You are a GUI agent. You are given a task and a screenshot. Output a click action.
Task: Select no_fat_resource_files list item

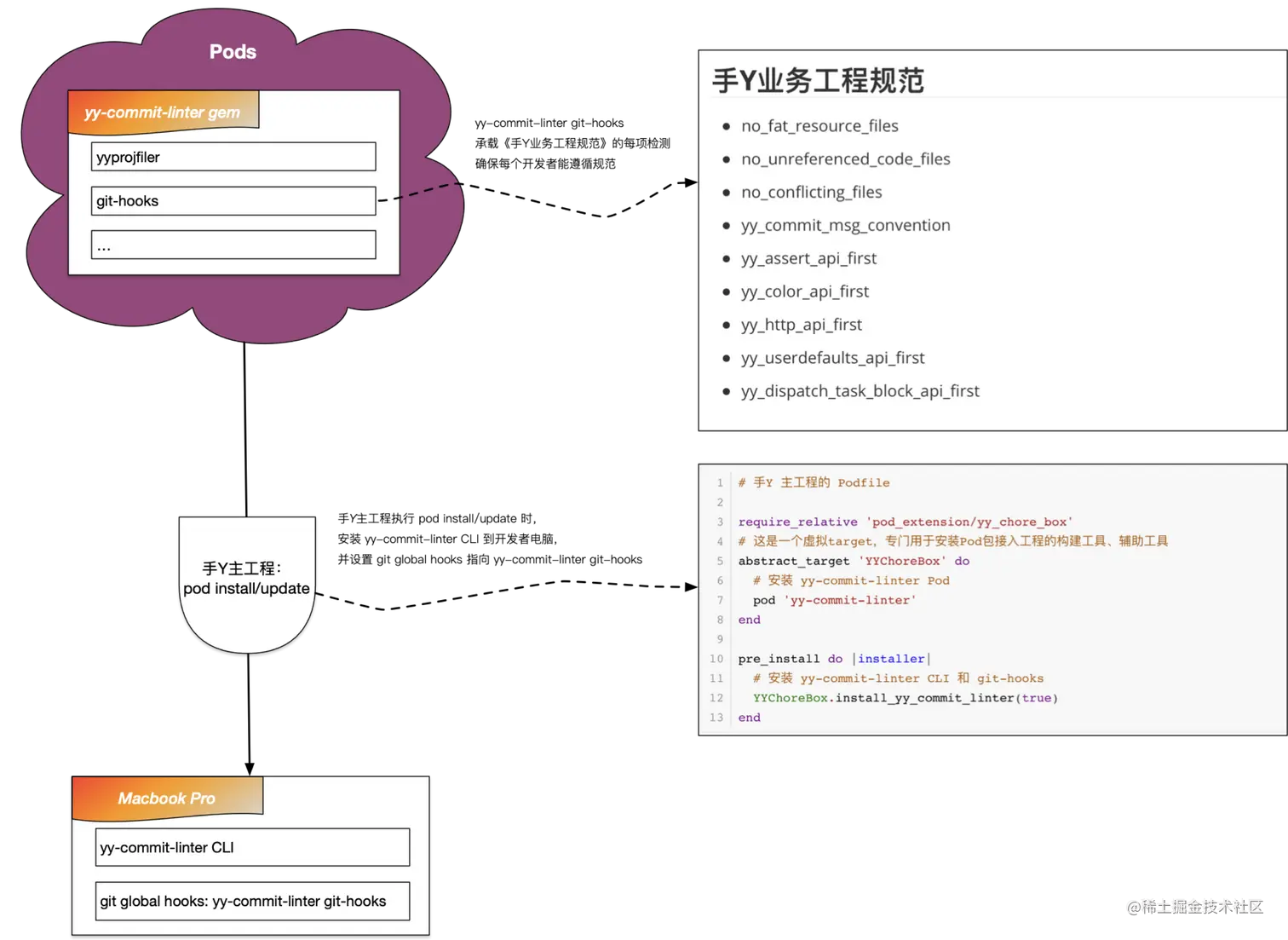click(819, 126)
